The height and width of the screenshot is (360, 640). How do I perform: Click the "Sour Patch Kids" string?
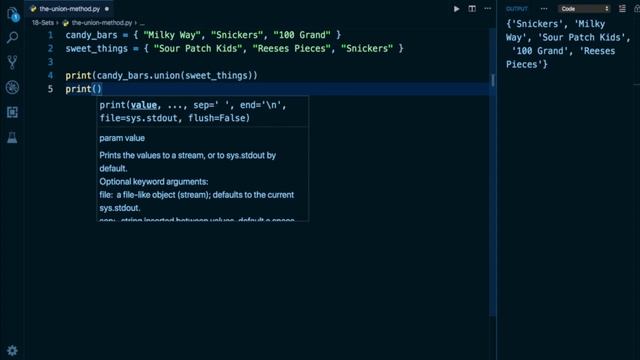point(198,49)
